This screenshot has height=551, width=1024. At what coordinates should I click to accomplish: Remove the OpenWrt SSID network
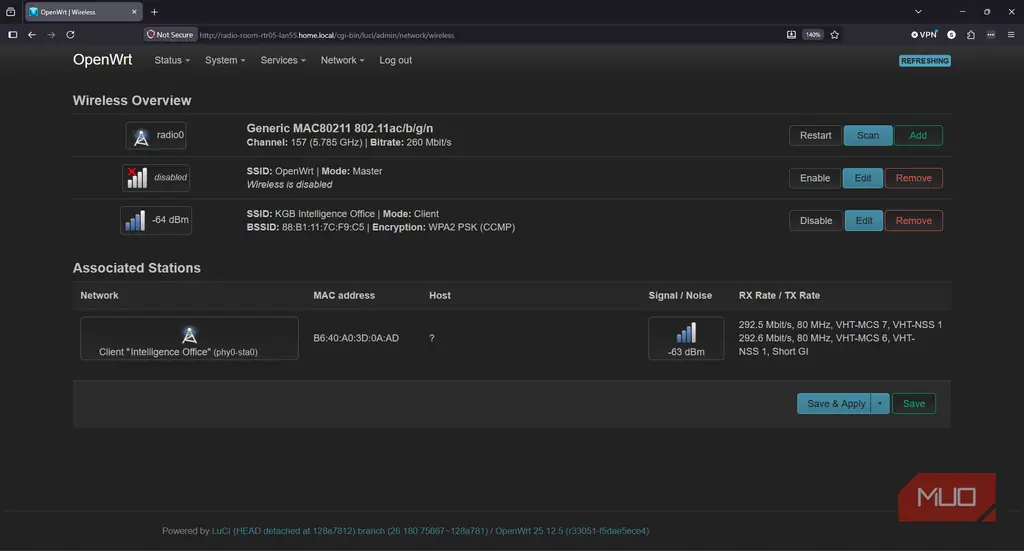pyautogui.click(x=914, y=178)
